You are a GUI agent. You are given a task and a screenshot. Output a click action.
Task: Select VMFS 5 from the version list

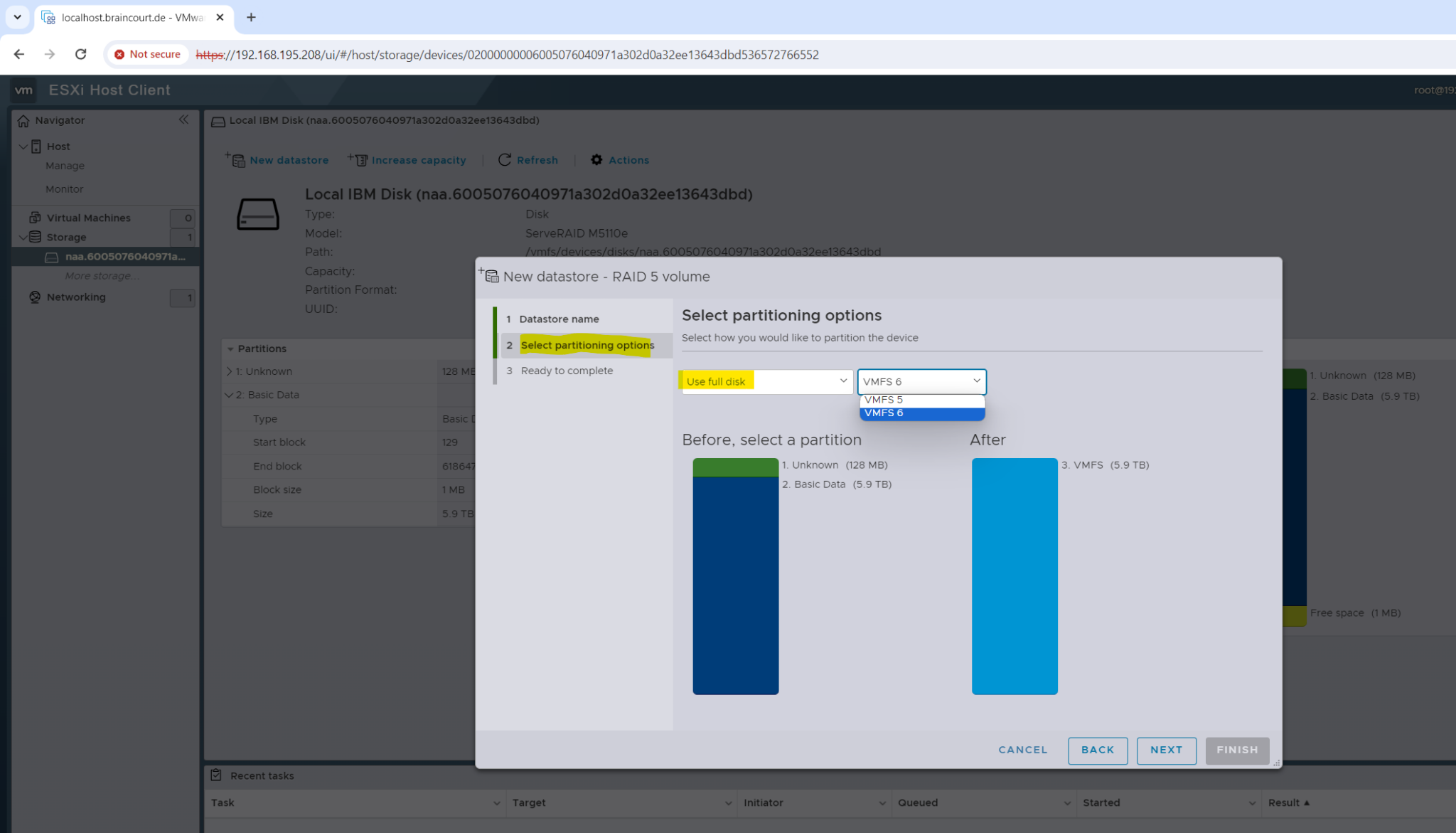(883, 399)
